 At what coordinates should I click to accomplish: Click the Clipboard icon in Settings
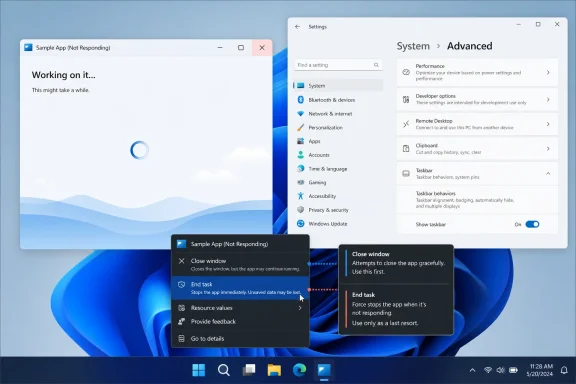point(406,149)
